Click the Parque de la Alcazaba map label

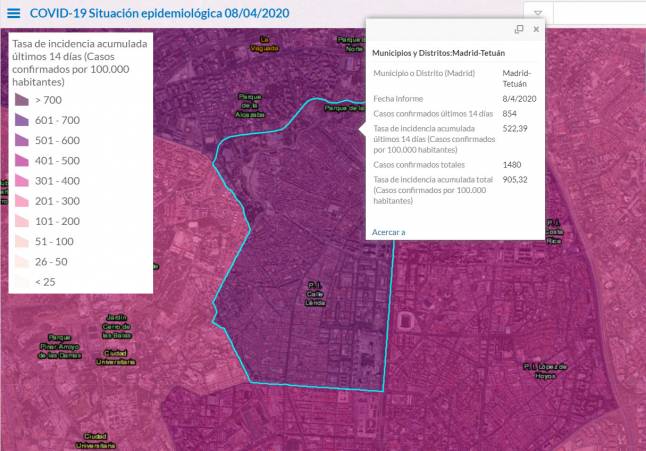click(x=250, y=105)
